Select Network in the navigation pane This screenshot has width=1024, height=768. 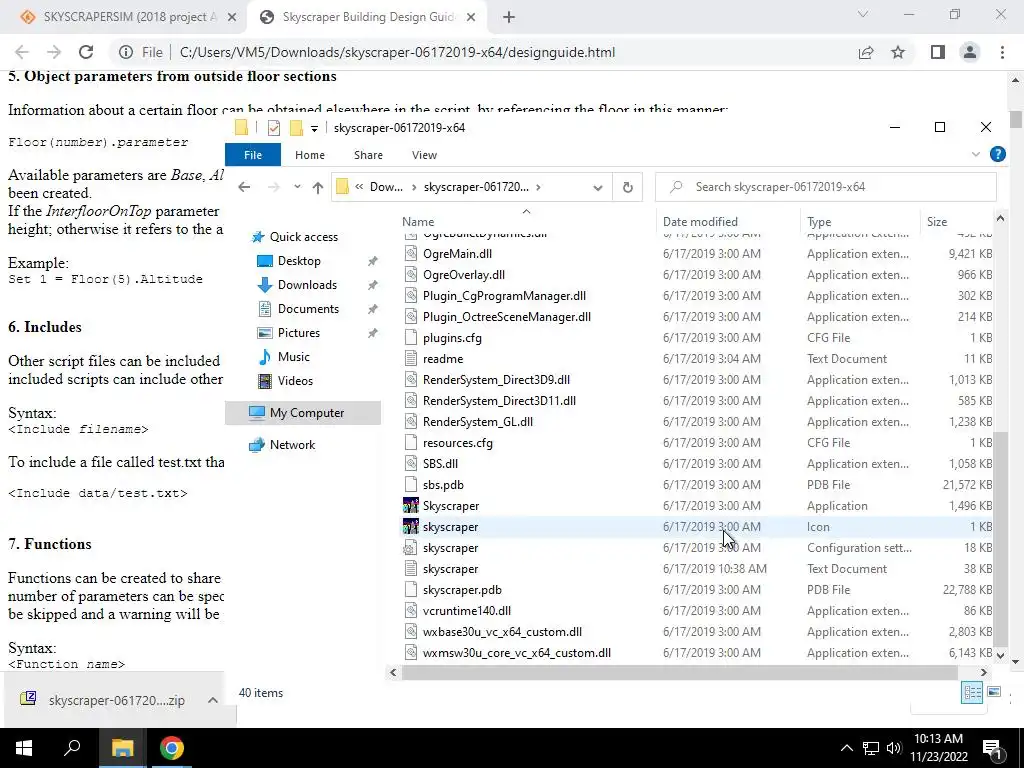coord(292,445)
